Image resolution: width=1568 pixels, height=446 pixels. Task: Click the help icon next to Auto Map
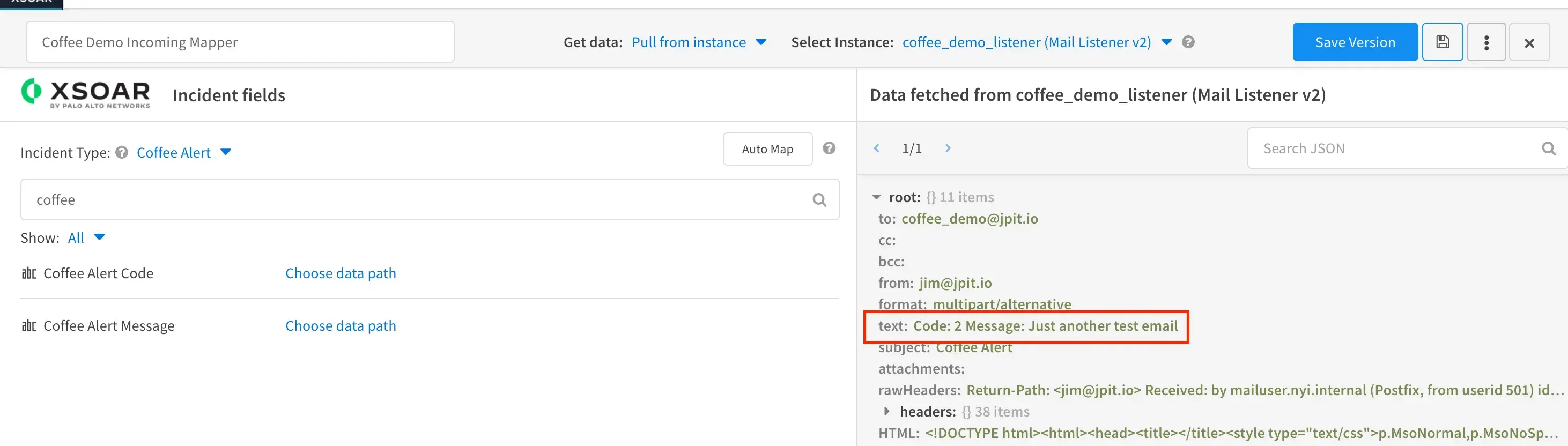tap(829, 148)
